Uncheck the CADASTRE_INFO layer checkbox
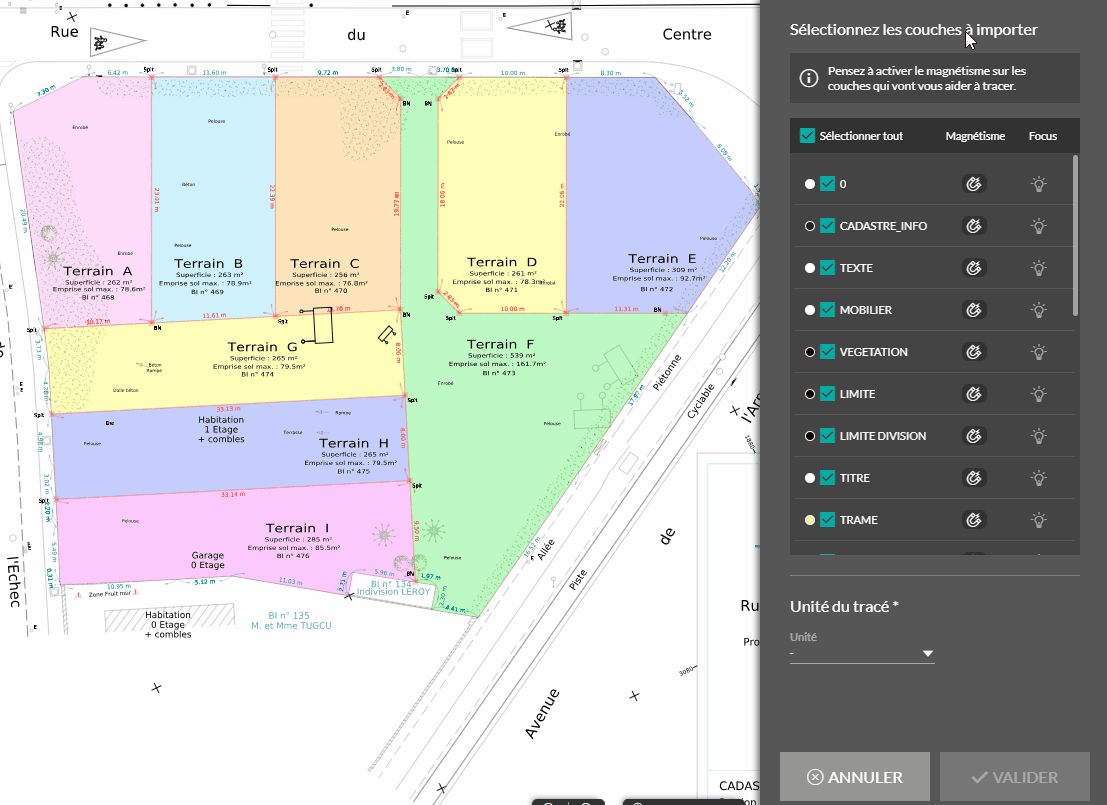The width and height of the screenshot is (1107, 805). pyautogui.click(x=827, y=226)
